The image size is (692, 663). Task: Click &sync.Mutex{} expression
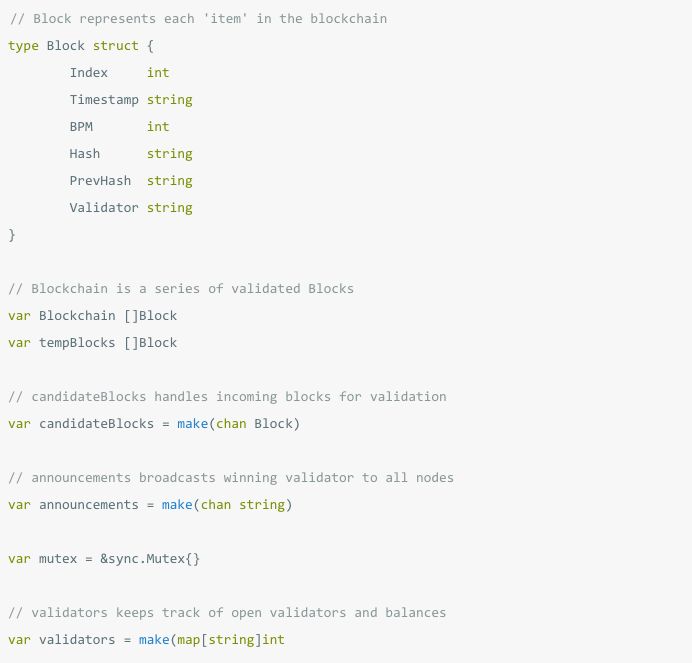click(150, 559)
